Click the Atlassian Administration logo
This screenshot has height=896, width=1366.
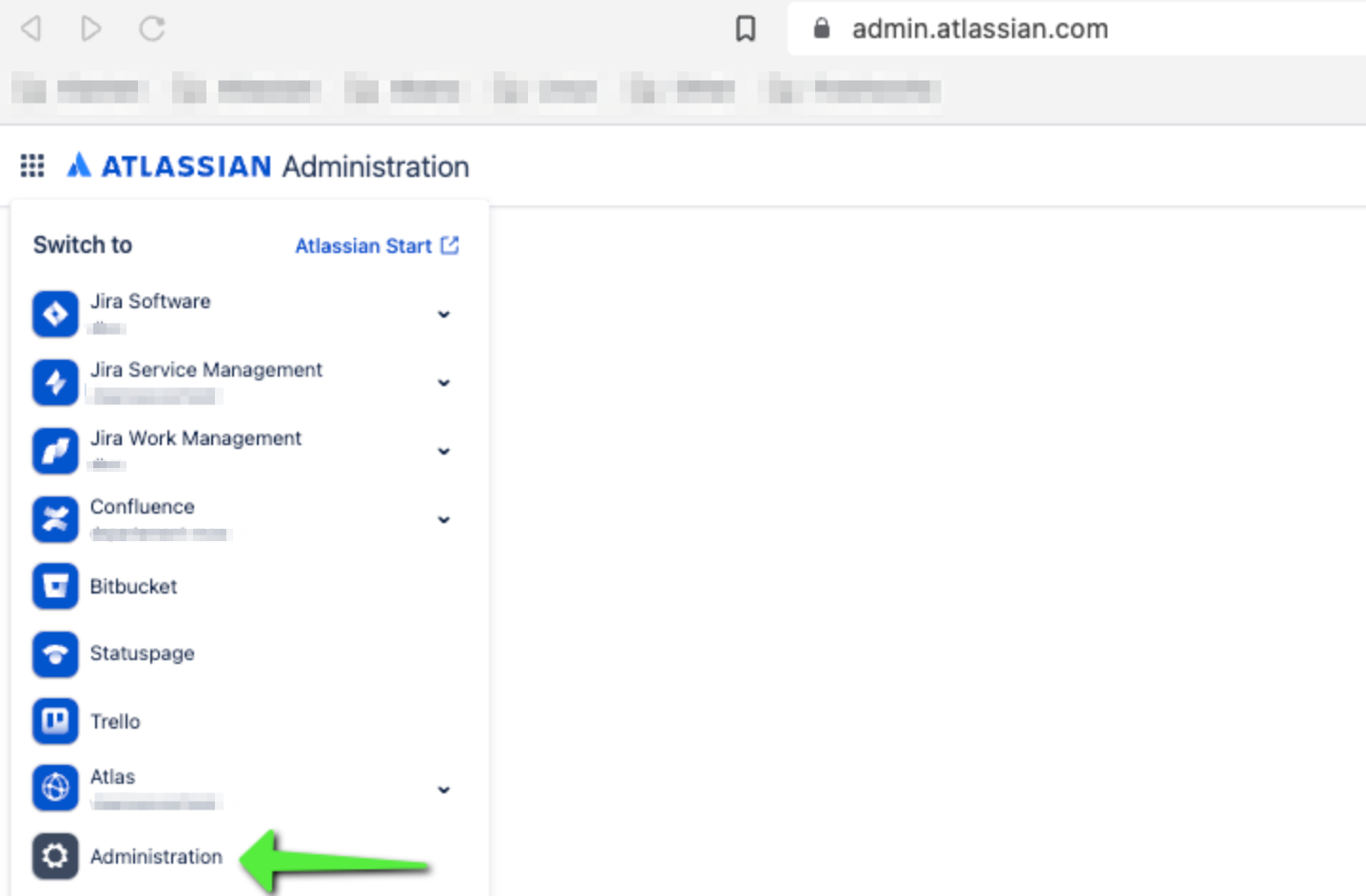point(268,166)
